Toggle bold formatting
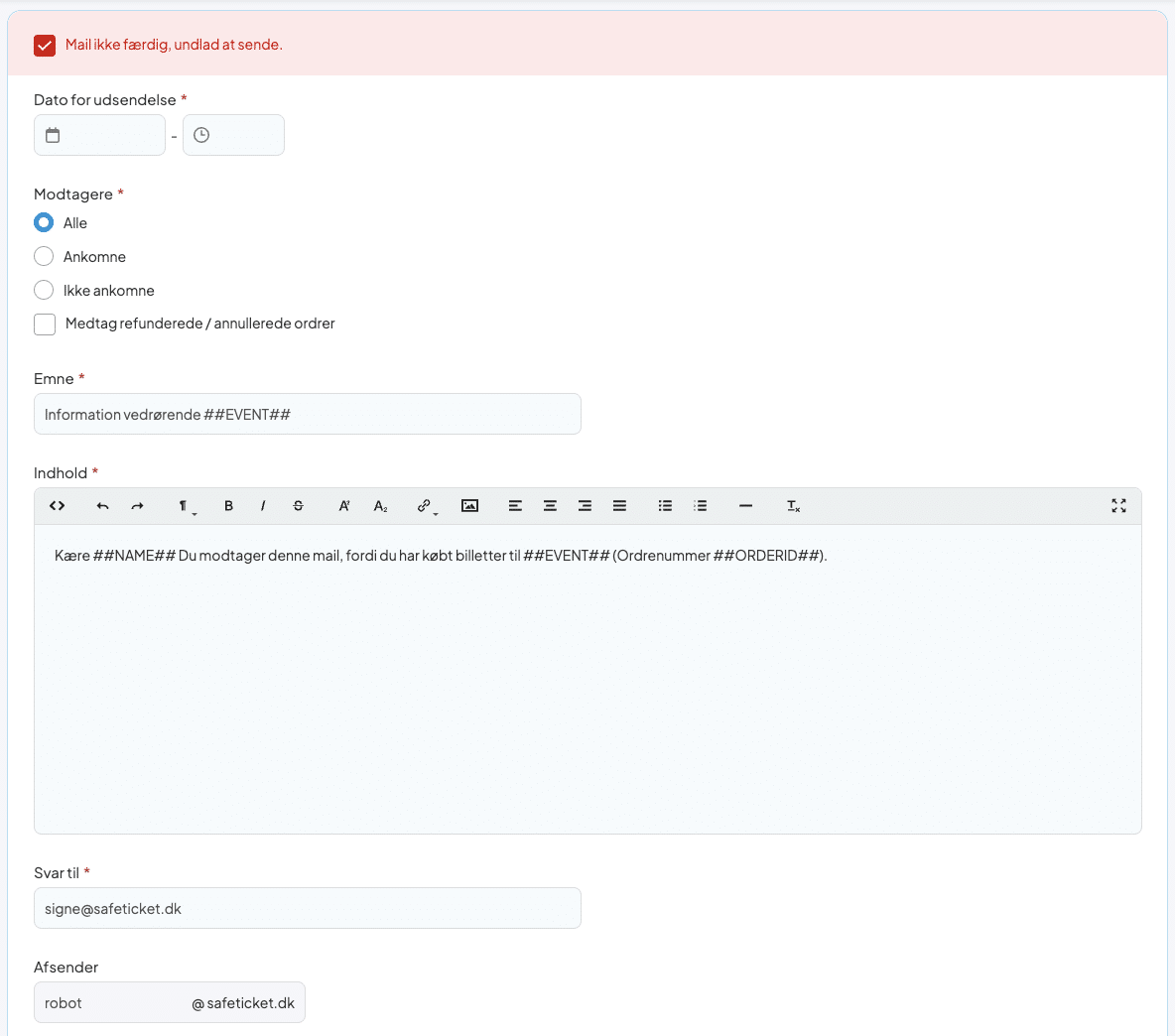This screenshot has width=1175, height=1036. [x=228, y=506]
